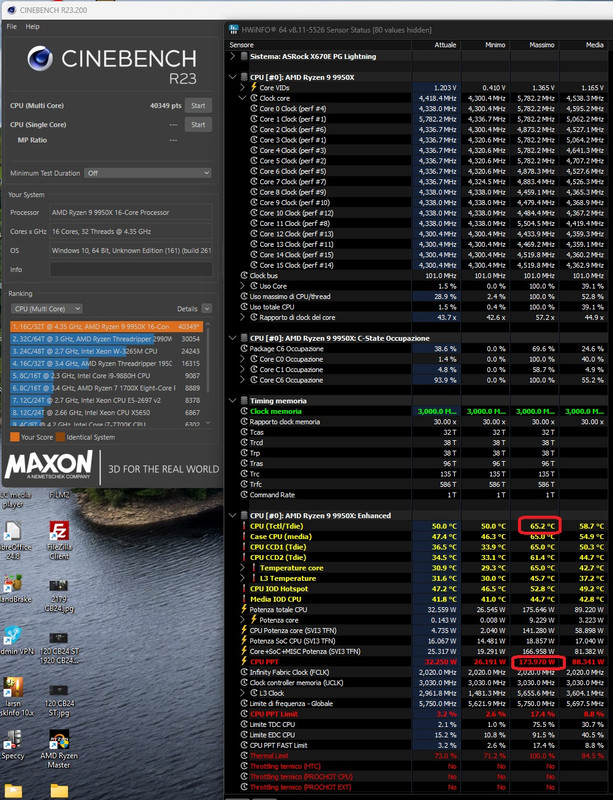Screen dimensions: 613x800
Task: Click the Cinebench title bar app icon
Action: pyautogui.click(x=12, y=10)
